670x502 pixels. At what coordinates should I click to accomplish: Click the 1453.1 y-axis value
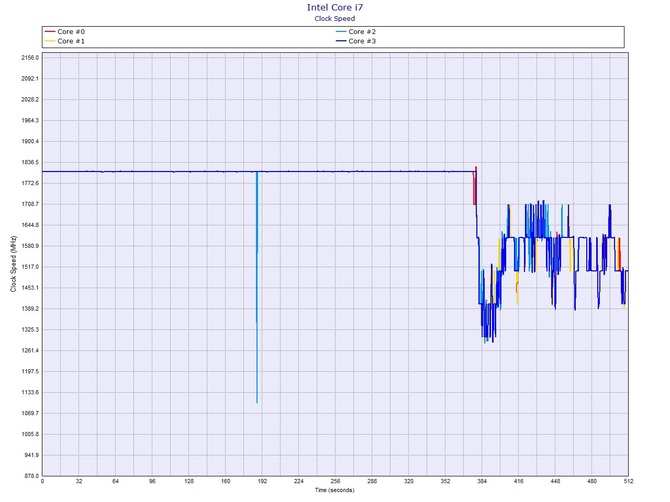[30, 288]
